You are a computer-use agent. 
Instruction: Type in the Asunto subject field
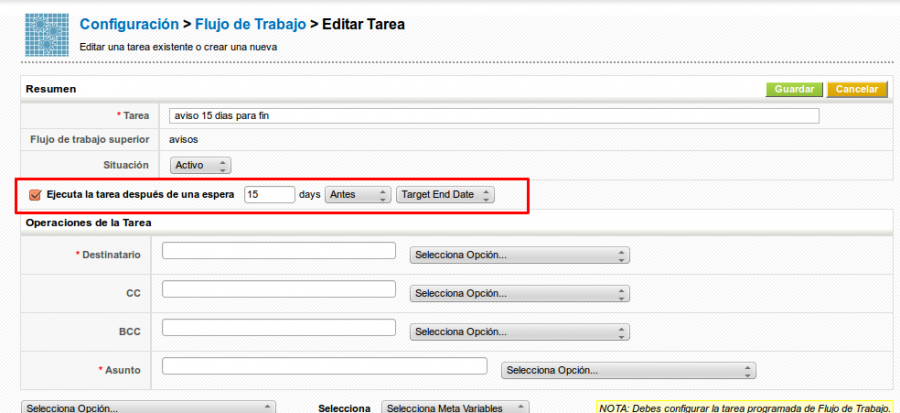pos(324,366)
